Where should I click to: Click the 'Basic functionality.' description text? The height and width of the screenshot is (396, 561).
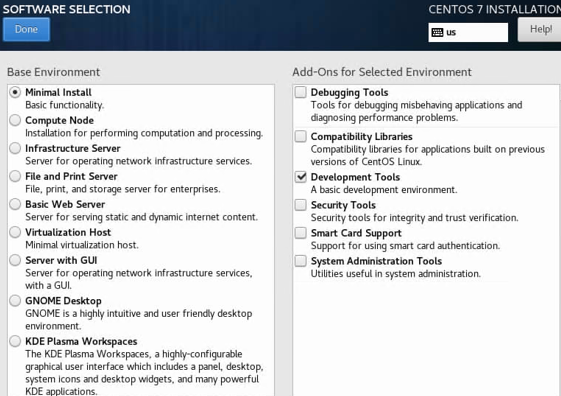64,105
